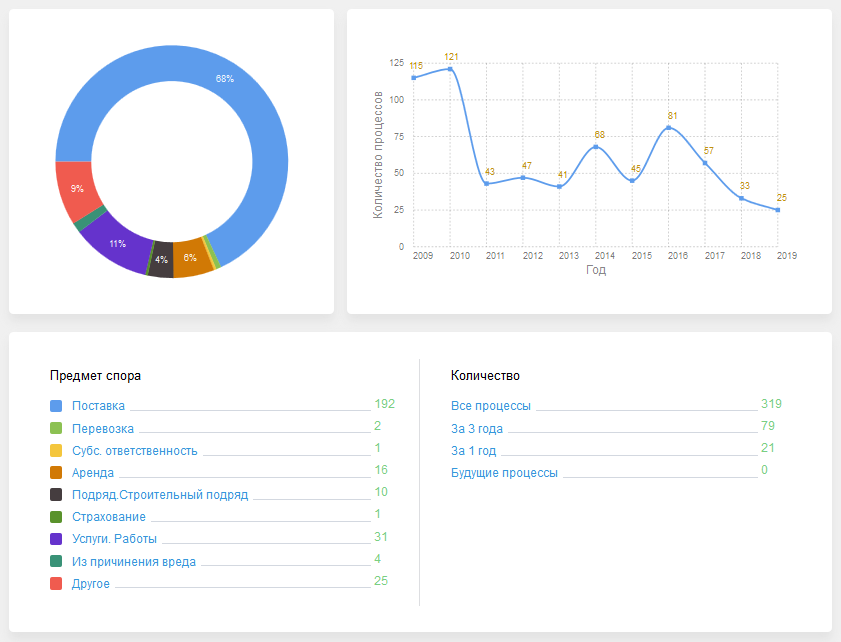Screen dimensions: 841x642
Task: Select the За 1 год link
Action: point(474,451)
